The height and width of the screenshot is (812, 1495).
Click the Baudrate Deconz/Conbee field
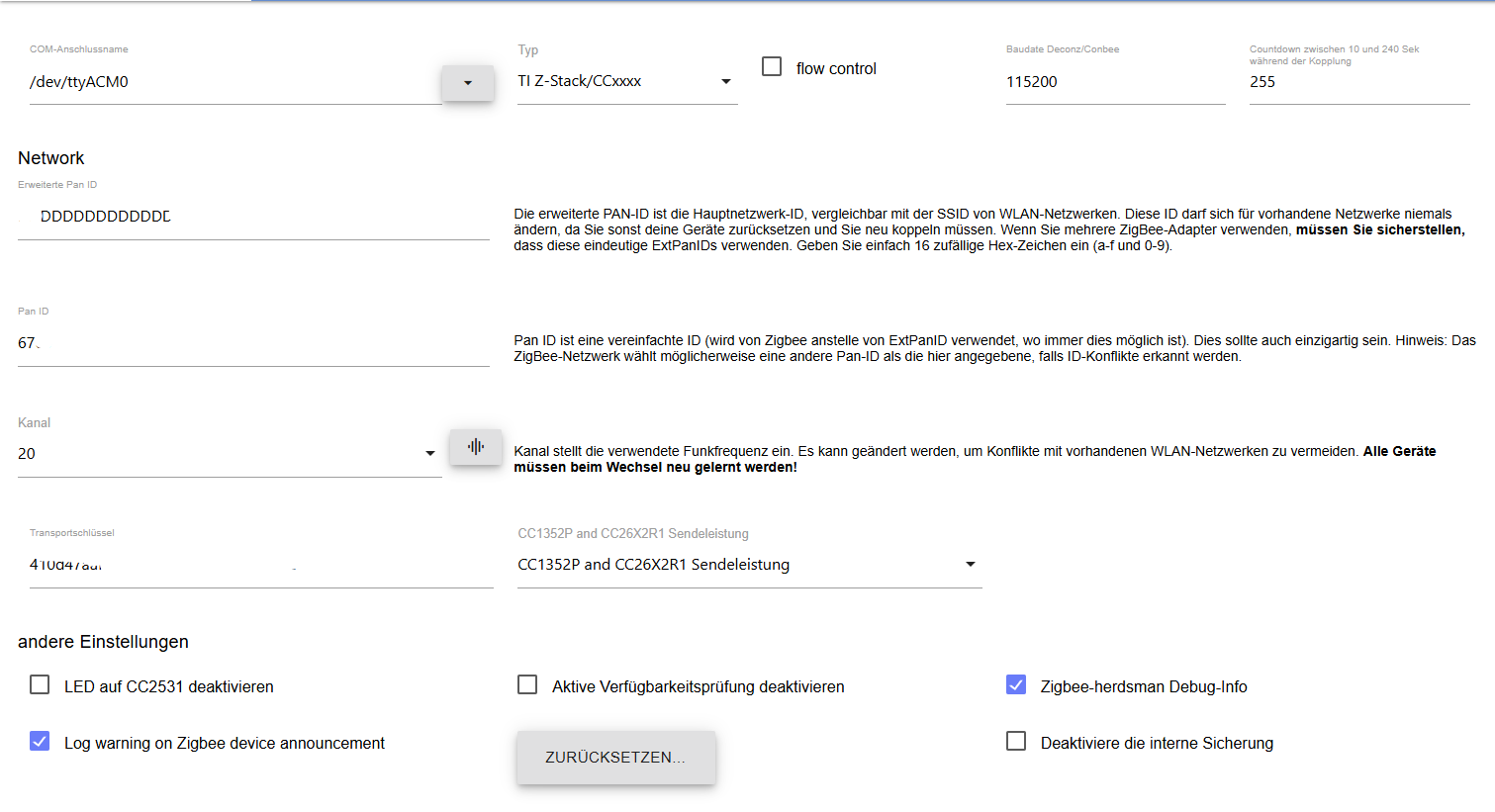tap(1115, 82)
